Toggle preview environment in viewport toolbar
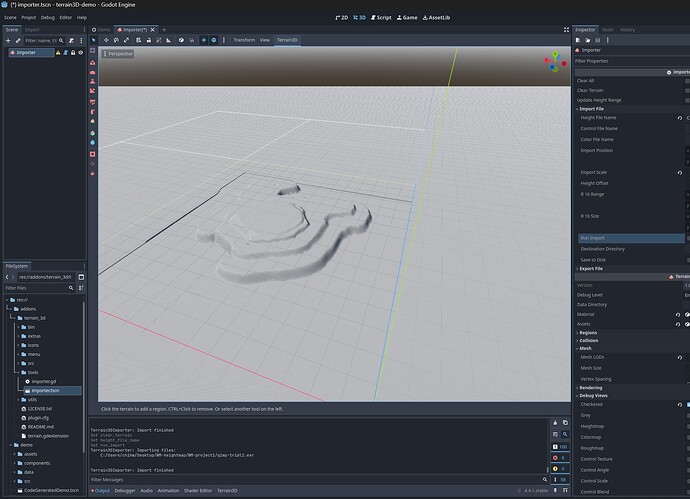 [x=214, y=40]
